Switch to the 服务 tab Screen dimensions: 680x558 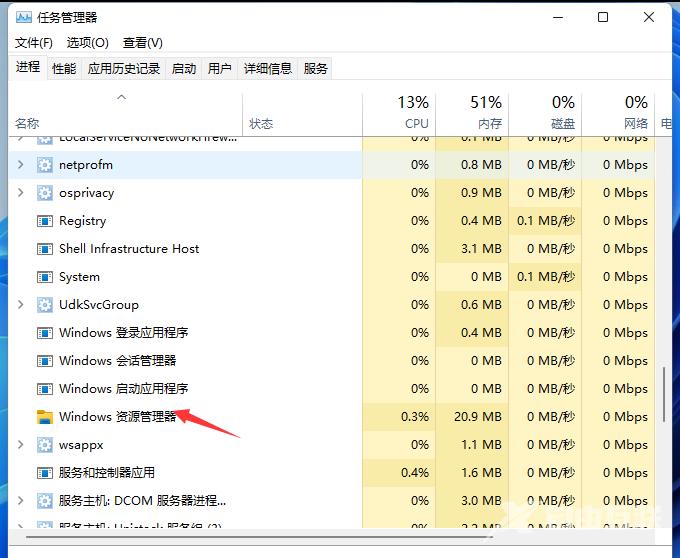pos(315,69)
